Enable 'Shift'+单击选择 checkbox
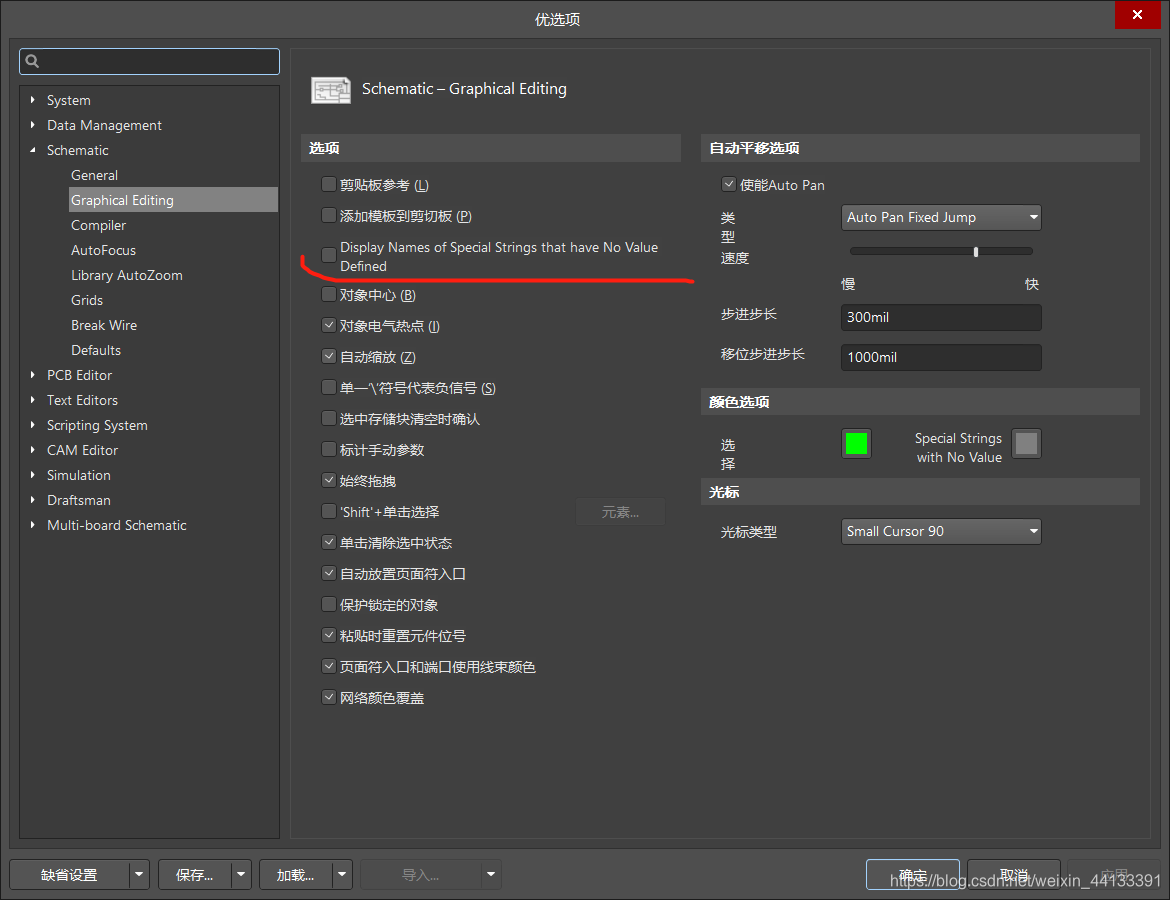 click(328, 511)
